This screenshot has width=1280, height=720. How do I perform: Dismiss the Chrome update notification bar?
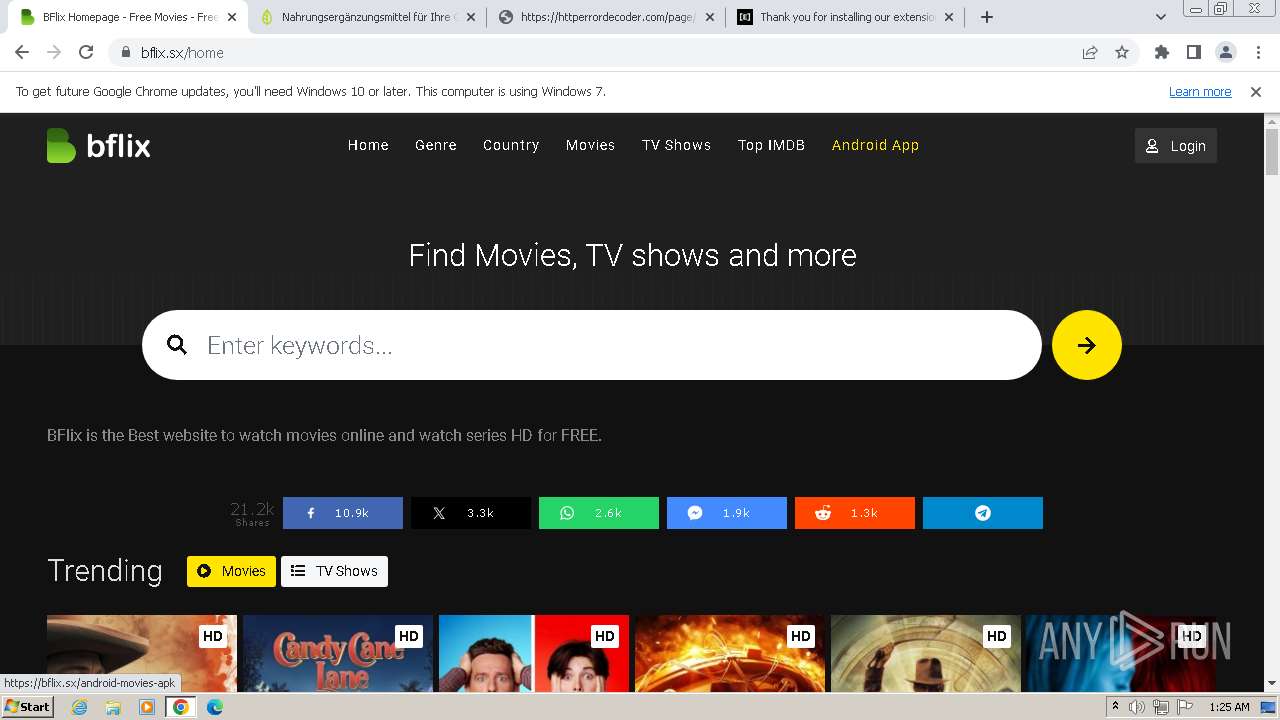pos(1256,92)
